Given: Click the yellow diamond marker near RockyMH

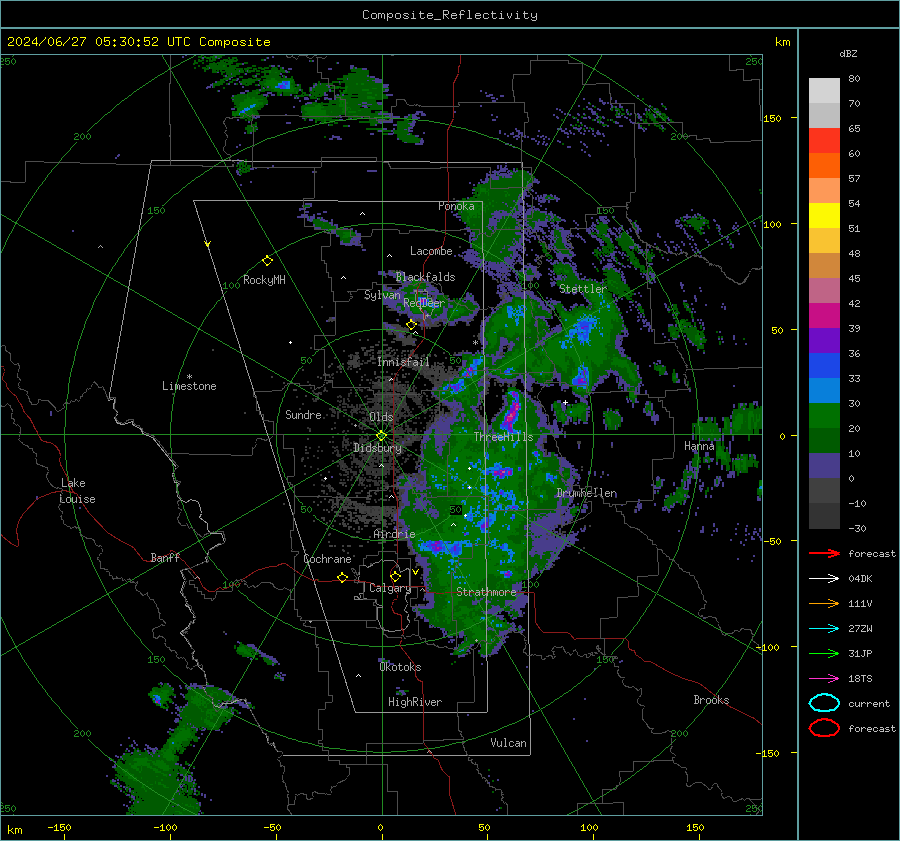Looking at the screenshot, I should click(267, 261).
